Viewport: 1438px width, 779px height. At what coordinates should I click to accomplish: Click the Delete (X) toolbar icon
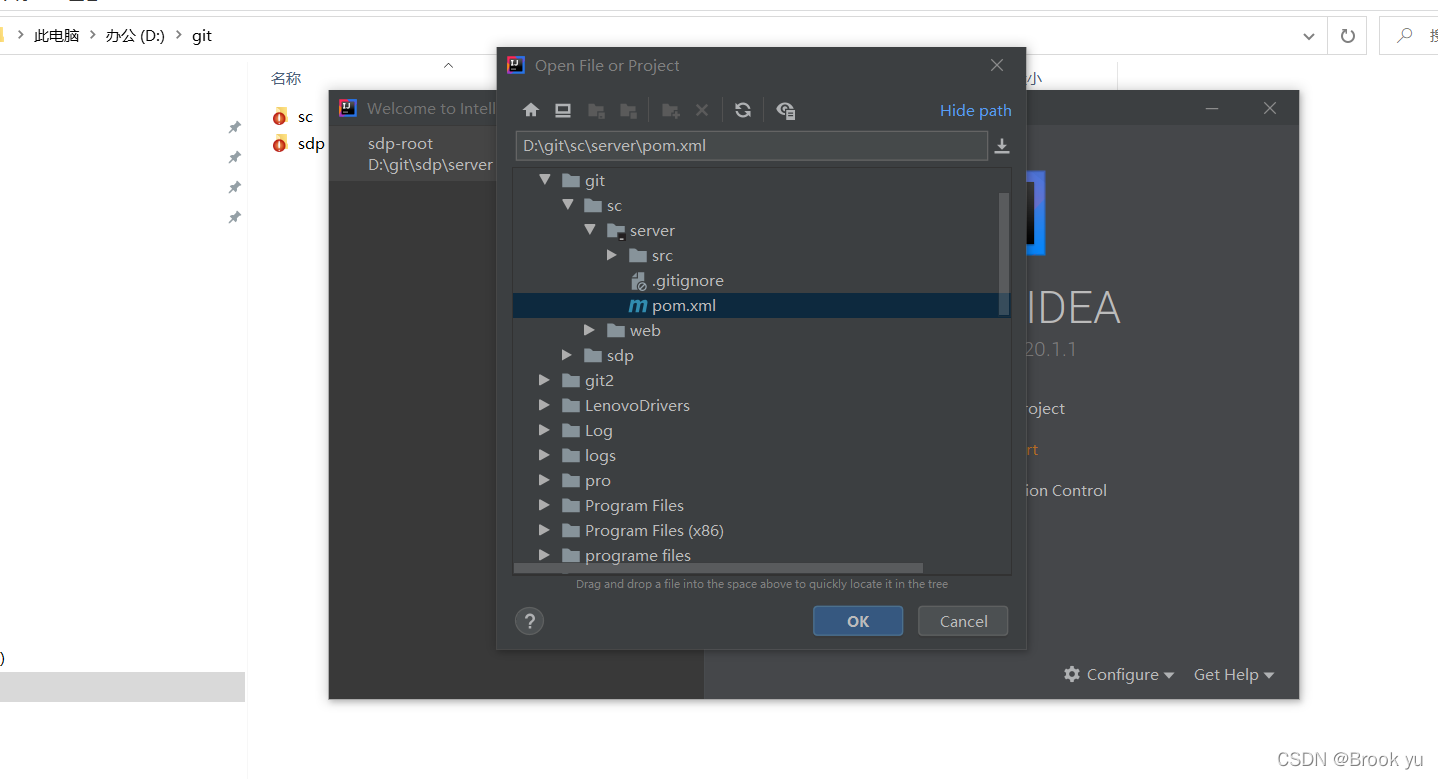(702, 110)
